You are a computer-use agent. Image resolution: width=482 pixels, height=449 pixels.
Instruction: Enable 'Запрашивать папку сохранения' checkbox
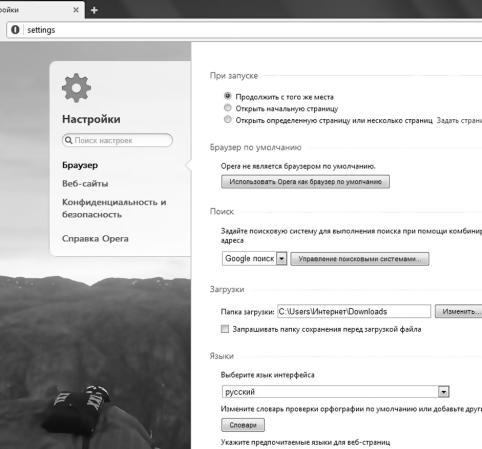(225, 329)
